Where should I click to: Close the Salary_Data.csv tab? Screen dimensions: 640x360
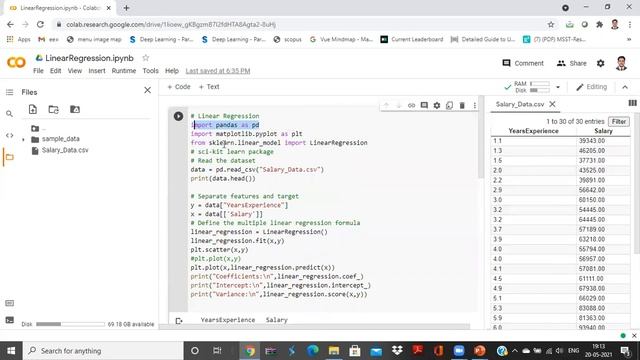coord(552,104)
